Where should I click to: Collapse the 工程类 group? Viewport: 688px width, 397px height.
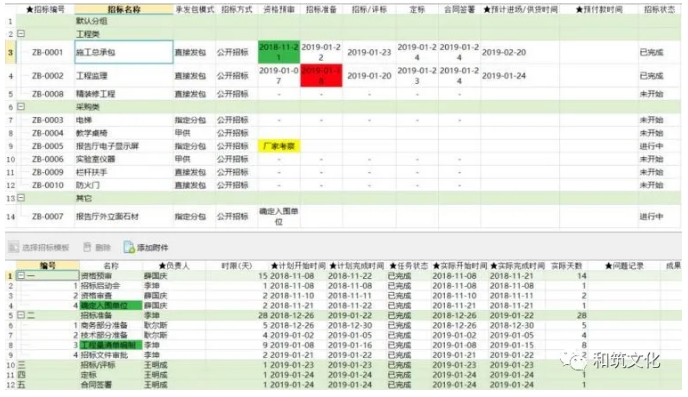[21, 34]
